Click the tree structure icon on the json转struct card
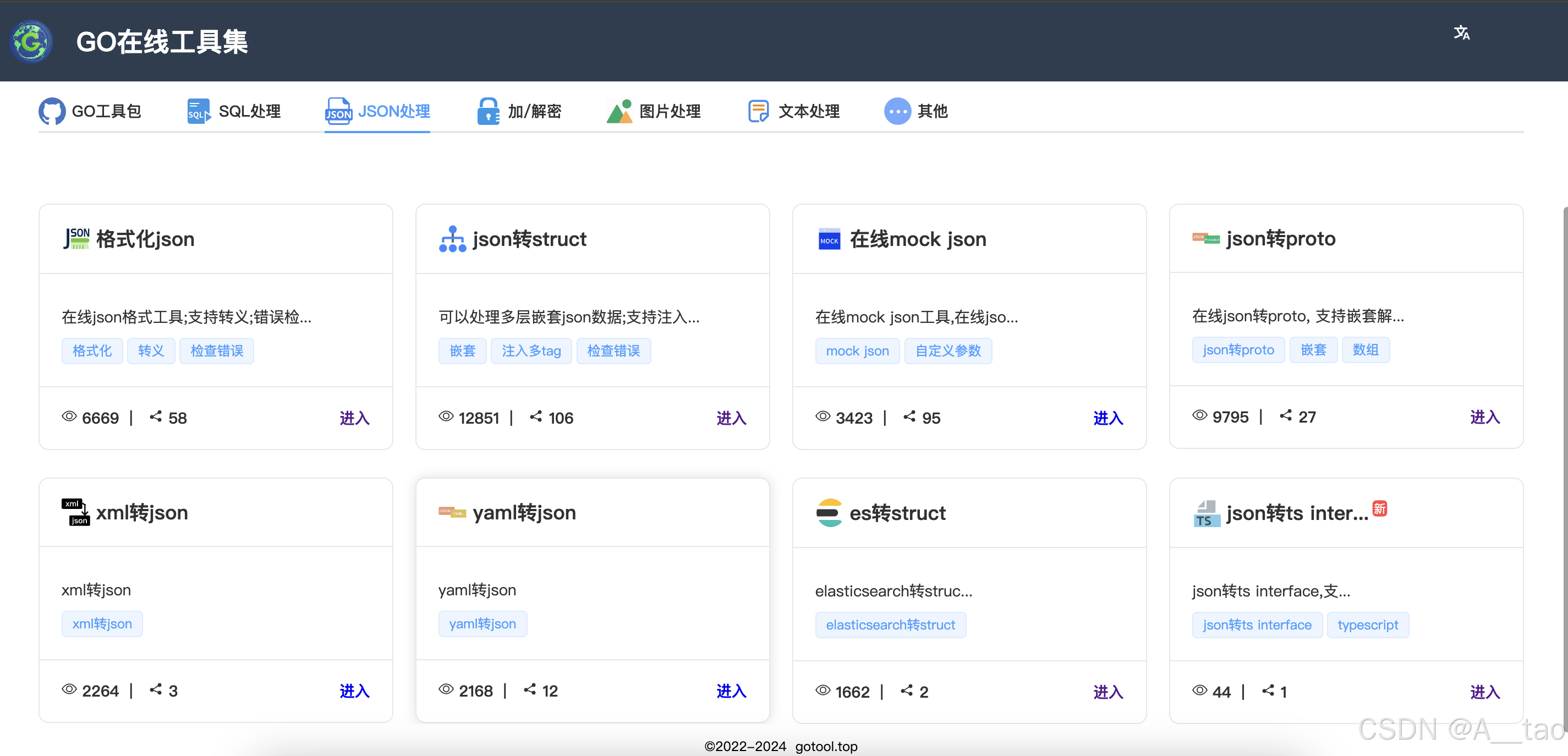The image size is (1568, 756). [452, 239]
